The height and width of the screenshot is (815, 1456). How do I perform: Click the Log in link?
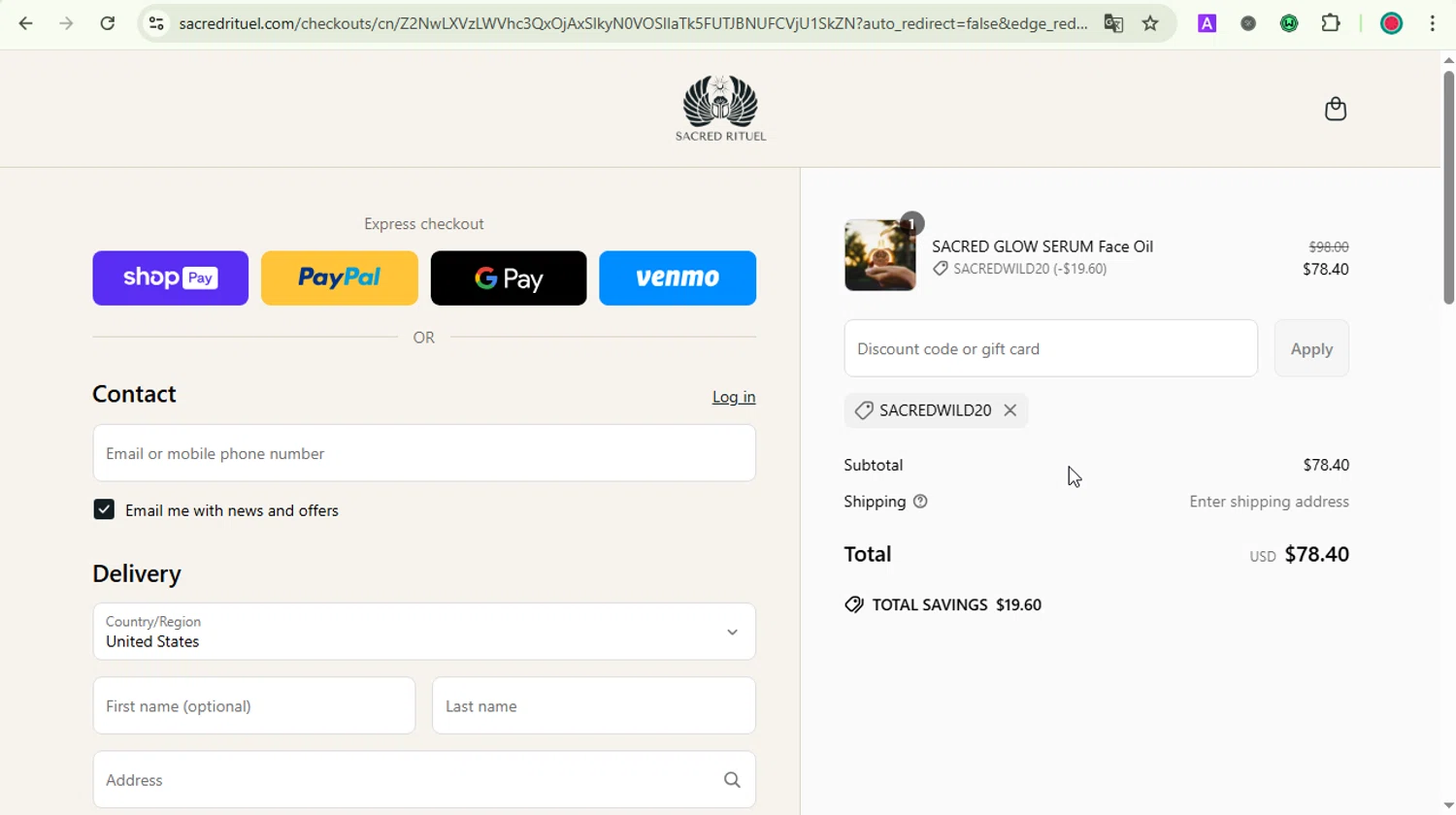coord(734,397)
